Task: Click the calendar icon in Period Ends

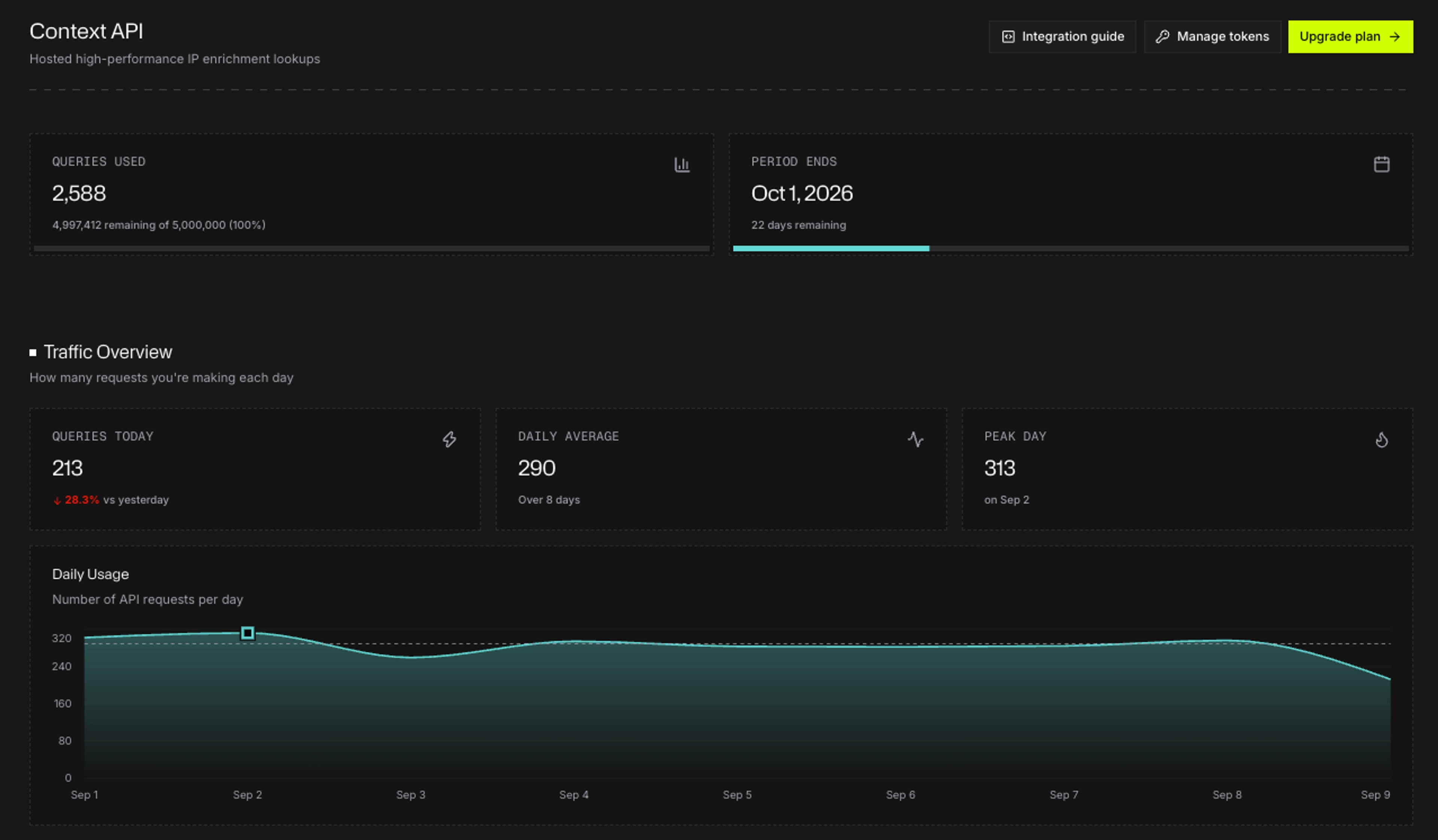Action: 1381,164
